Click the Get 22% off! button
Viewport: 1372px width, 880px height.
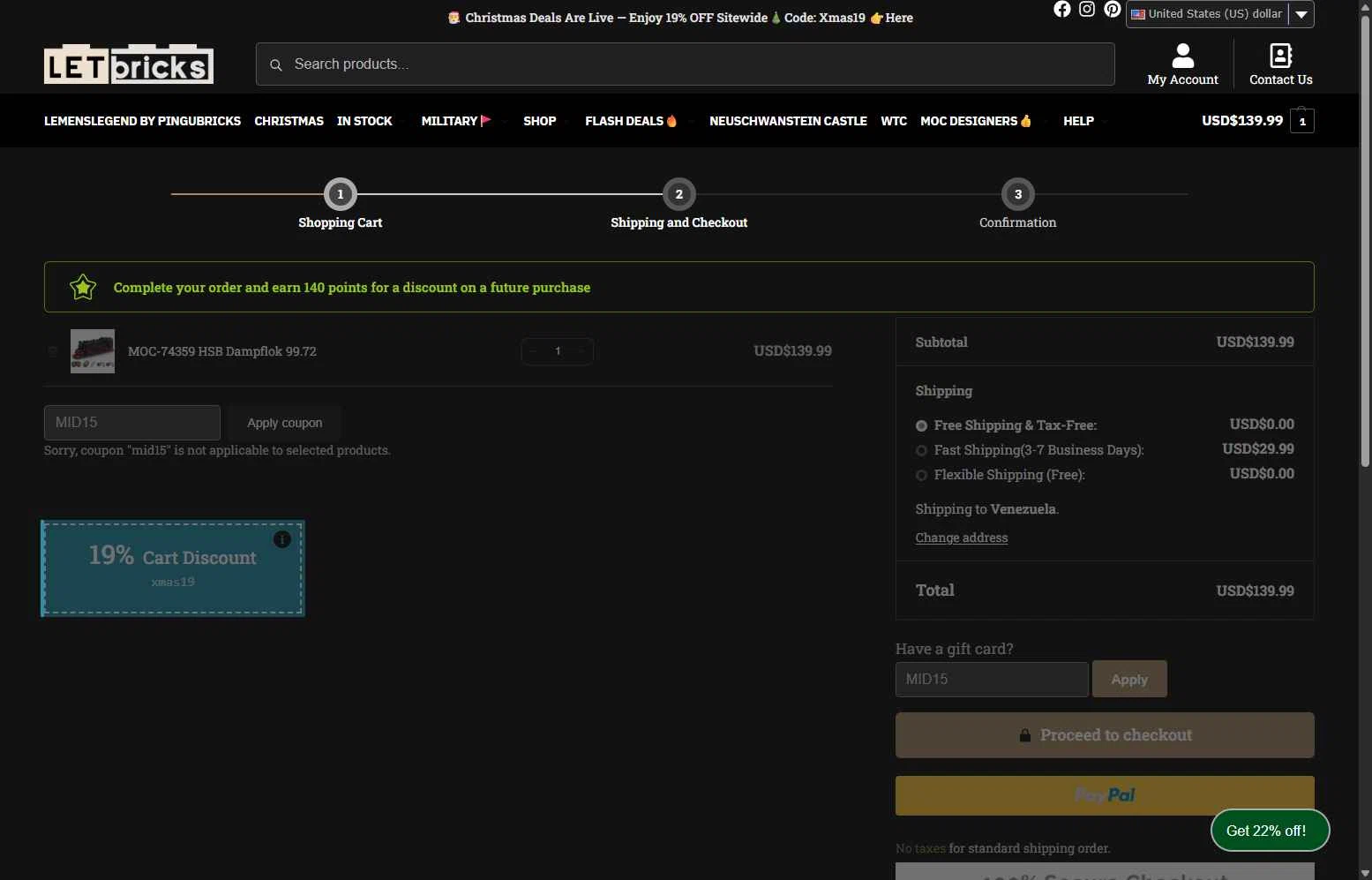(1270, 831)
